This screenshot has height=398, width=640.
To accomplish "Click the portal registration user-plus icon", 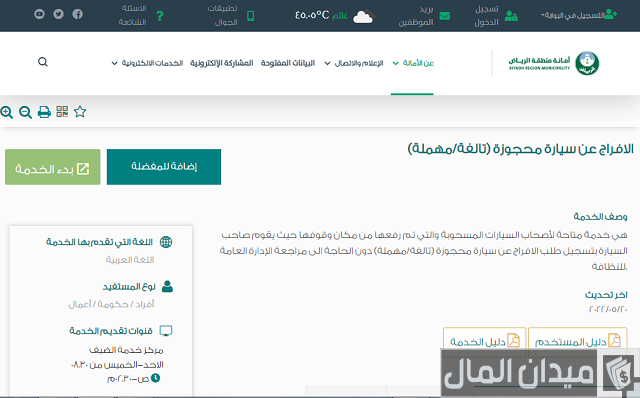I will (610, 14).
